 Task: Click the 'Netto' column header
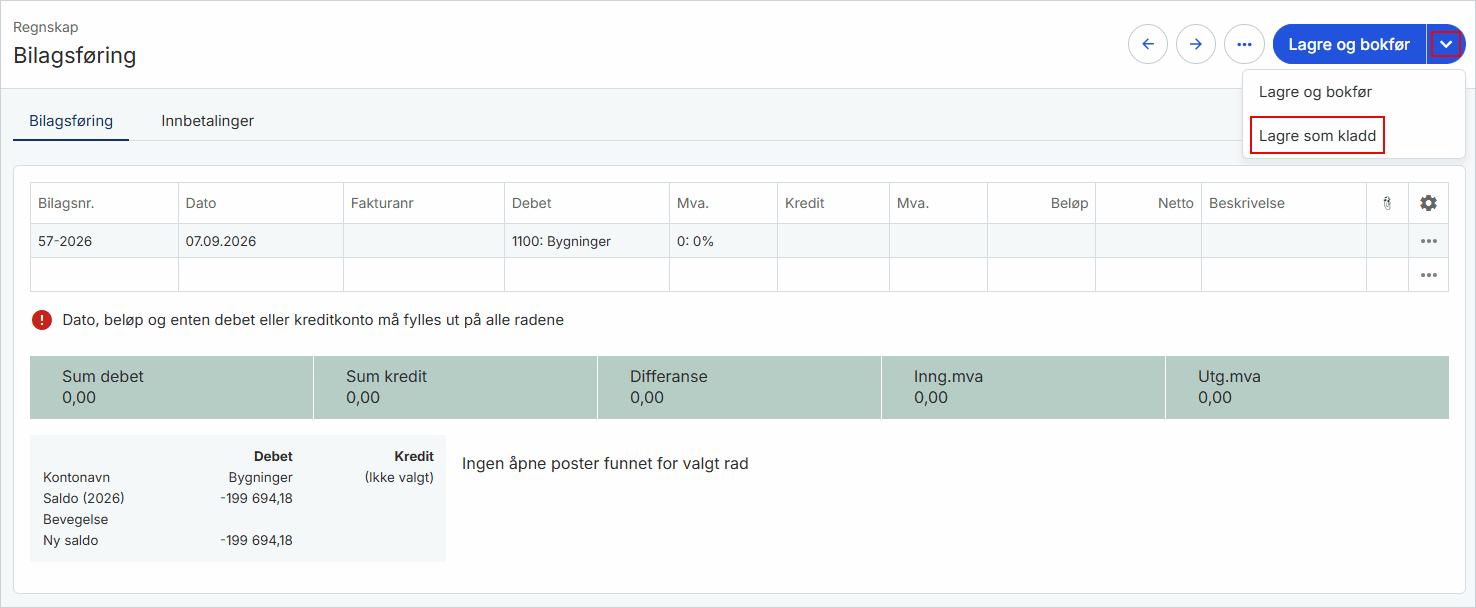1148,203
